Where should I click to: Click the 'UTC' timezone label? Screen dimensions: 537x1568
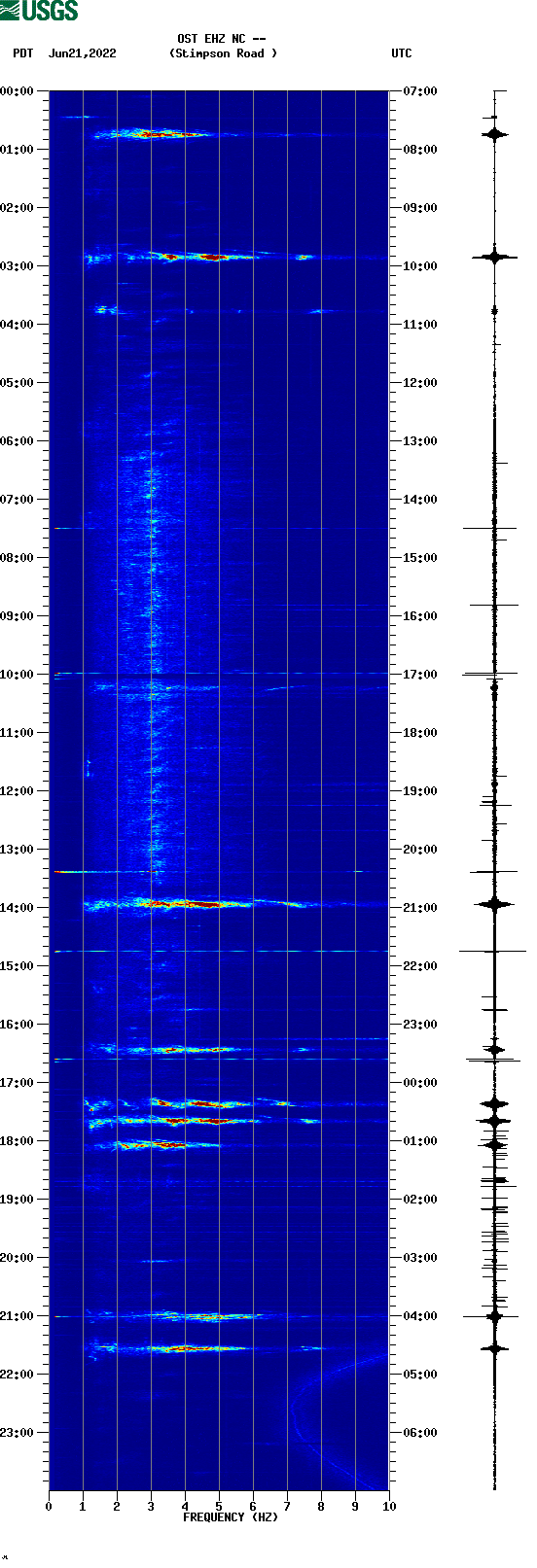402,53
